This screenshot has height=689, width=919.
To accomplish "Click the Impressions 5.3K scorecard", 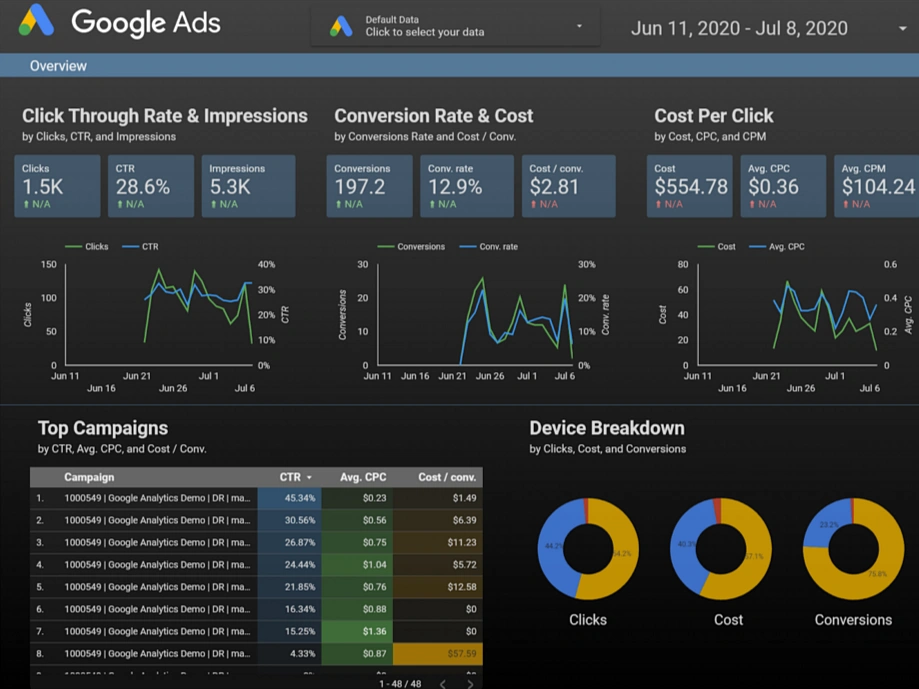I will 249,186.
